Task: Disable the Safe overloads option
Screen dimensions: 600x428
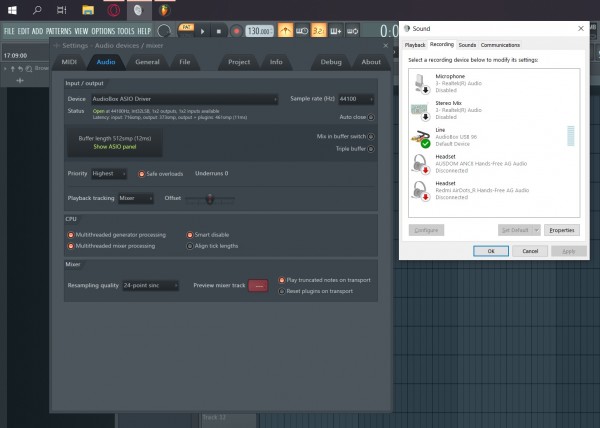Action: 142,173
